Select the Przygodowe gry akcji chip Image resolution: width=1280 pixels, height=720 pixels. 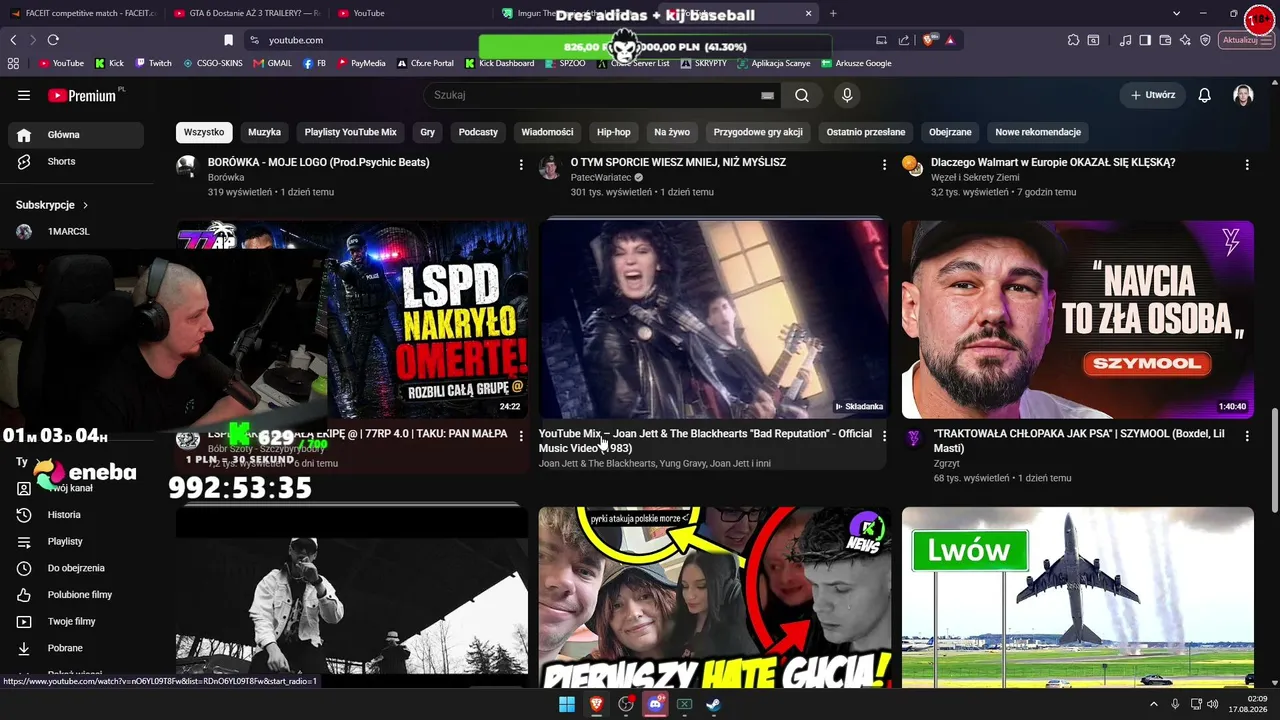click(x=758, y=132)
